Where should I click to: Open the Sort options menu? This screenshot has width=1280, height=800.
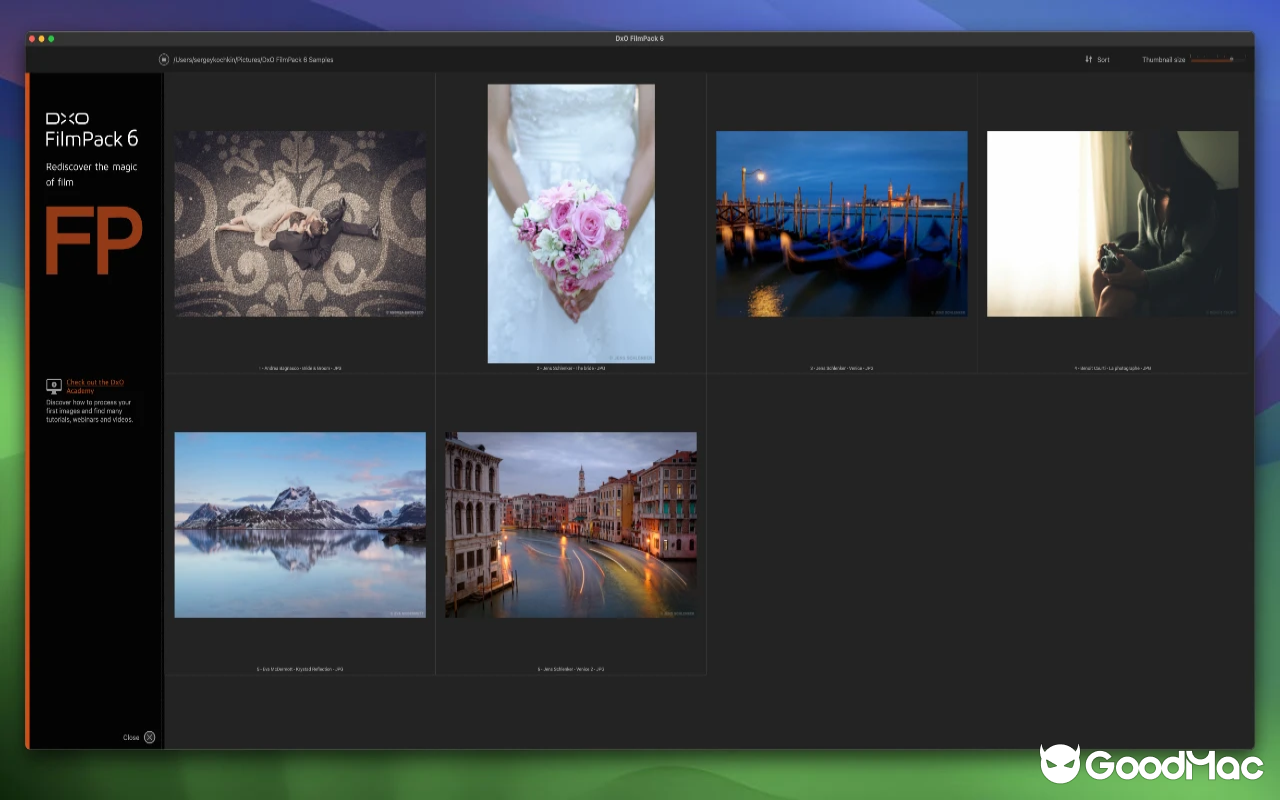(1100, 59)
